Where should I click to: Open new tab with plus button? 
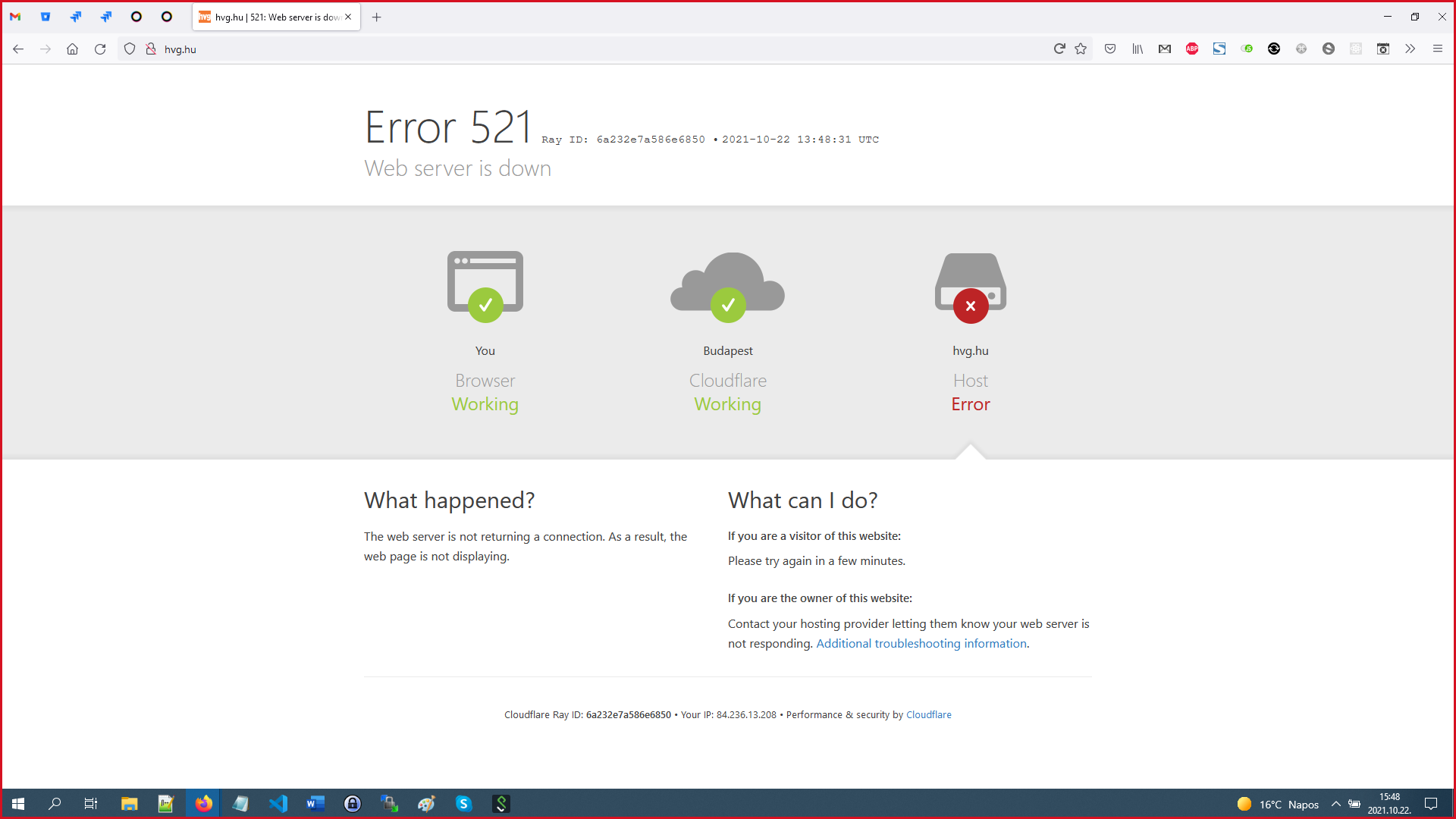(377, 17)
